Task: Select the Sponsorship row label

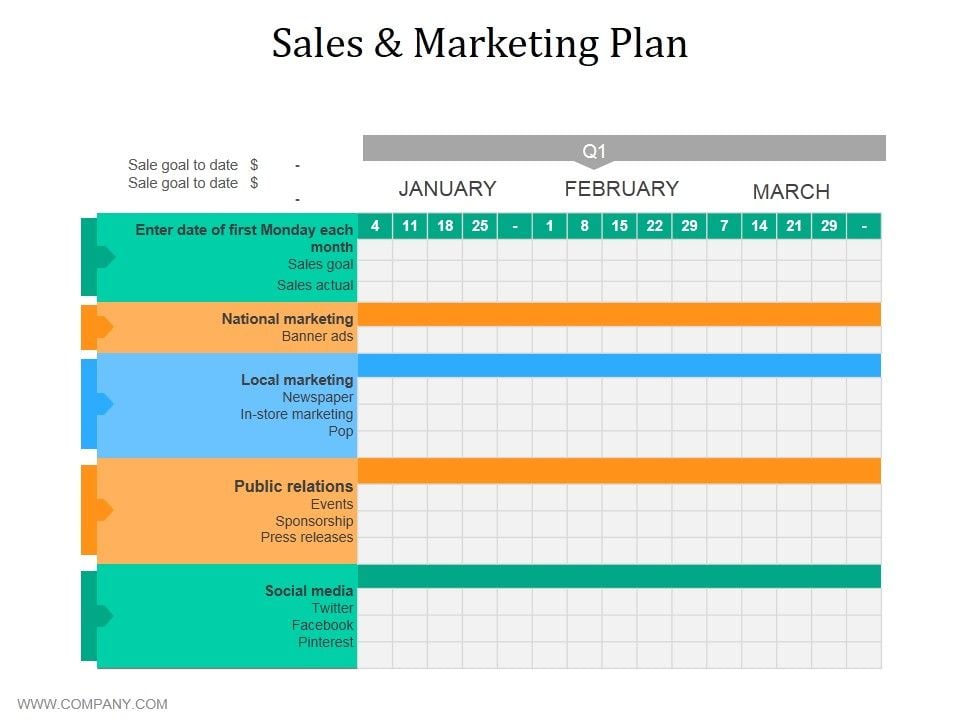Action: pos(314,521)
